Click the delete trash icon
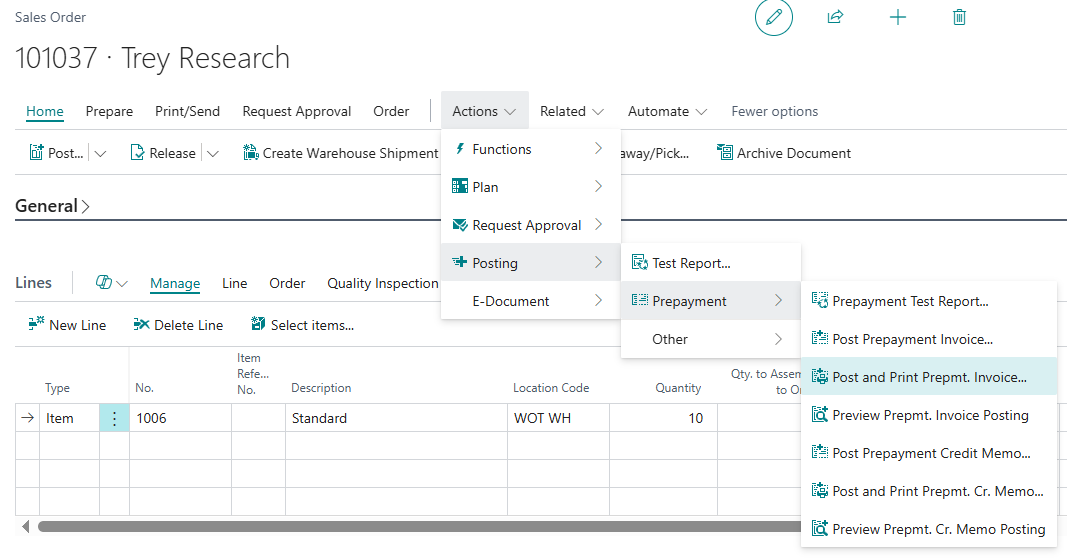This screenshot has width=1067, height=560. [x=959, y=17]
